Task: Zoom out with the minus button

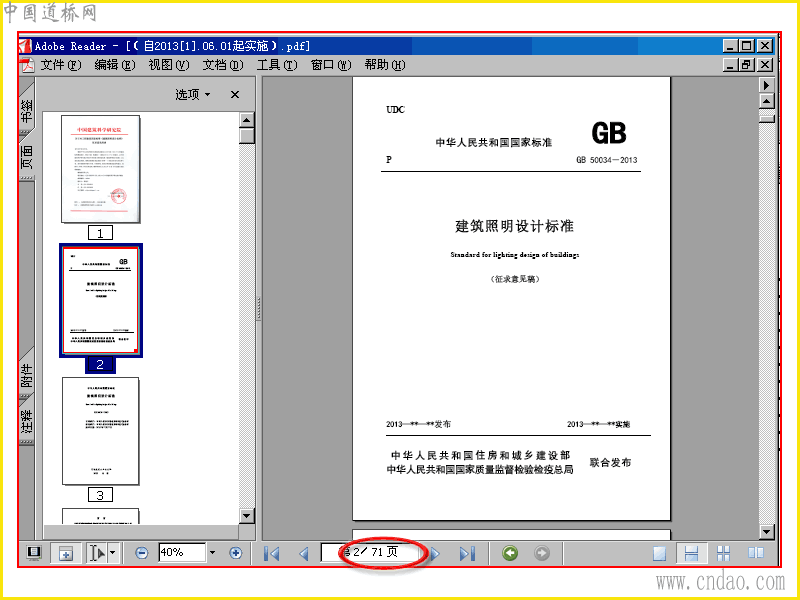Action: pyautogui.click(x=142, y=553)
